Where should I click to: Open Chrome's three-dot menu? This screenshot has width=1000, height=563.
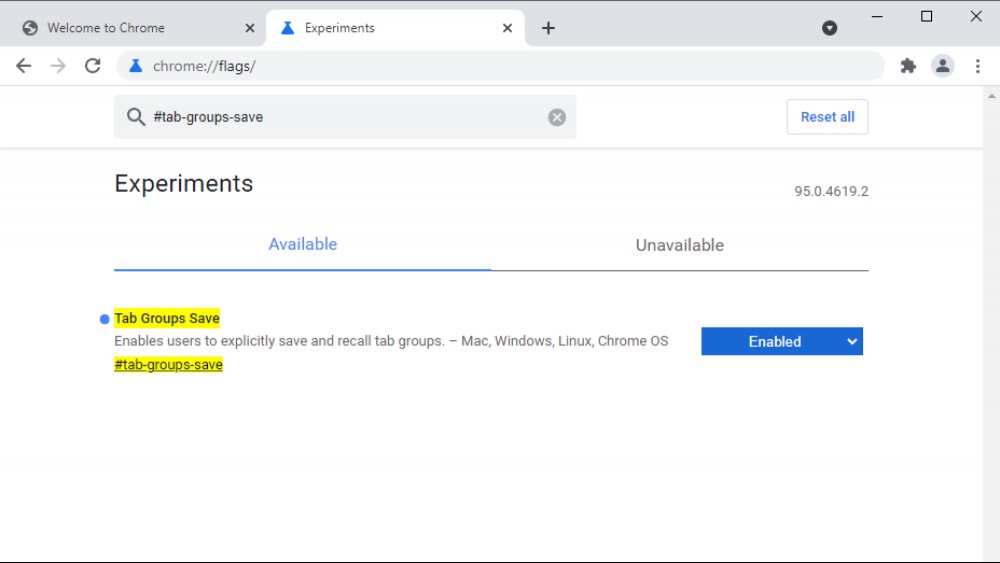978,66
